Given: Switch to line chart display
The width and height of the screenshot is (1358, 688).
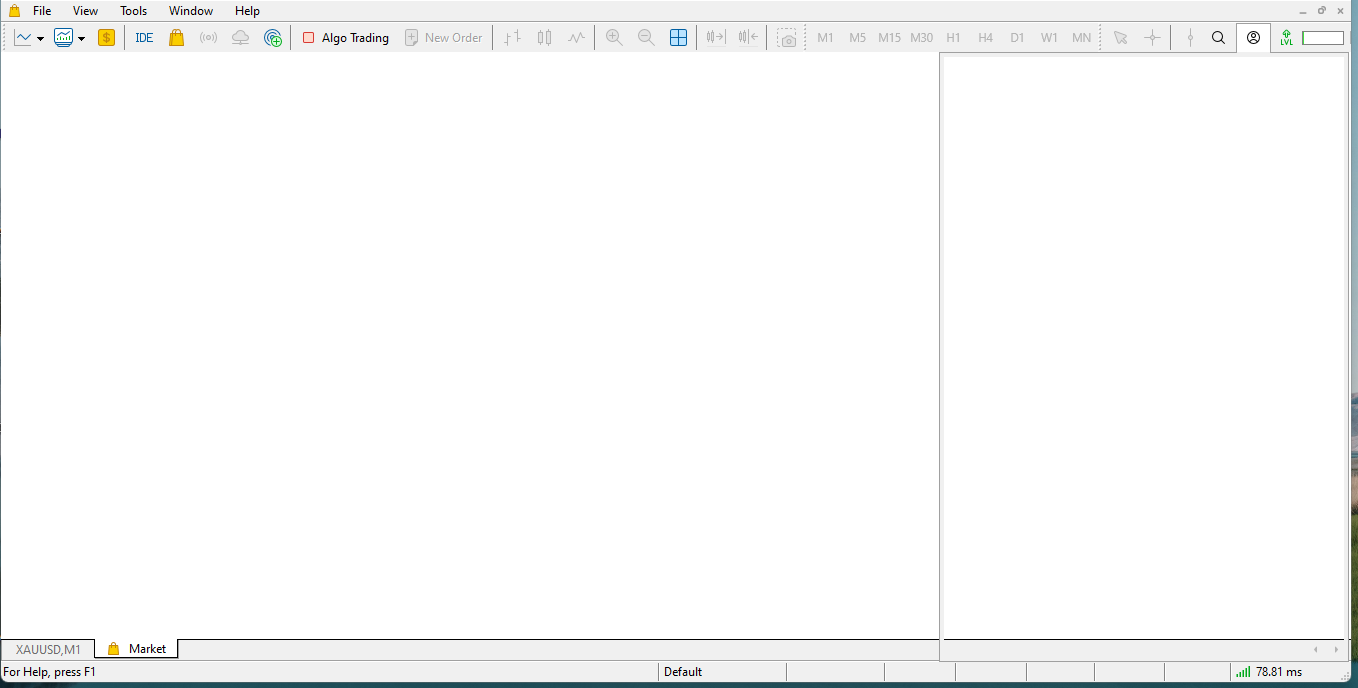Looking at the screenshot, I should click(576, 38).
